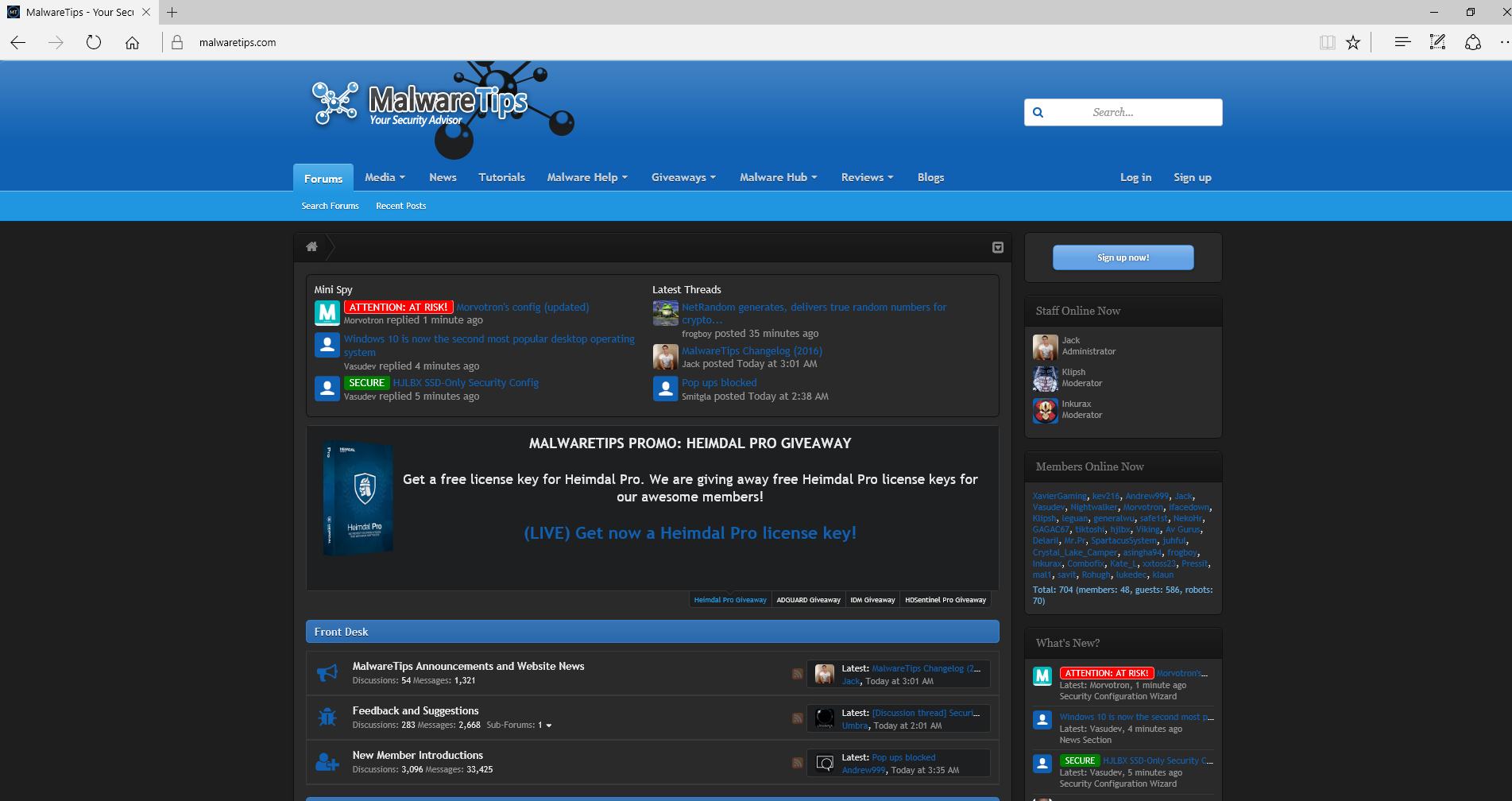Open Recent Posts
Viewport: 1512px width, 801px height.
pos(401,206)
